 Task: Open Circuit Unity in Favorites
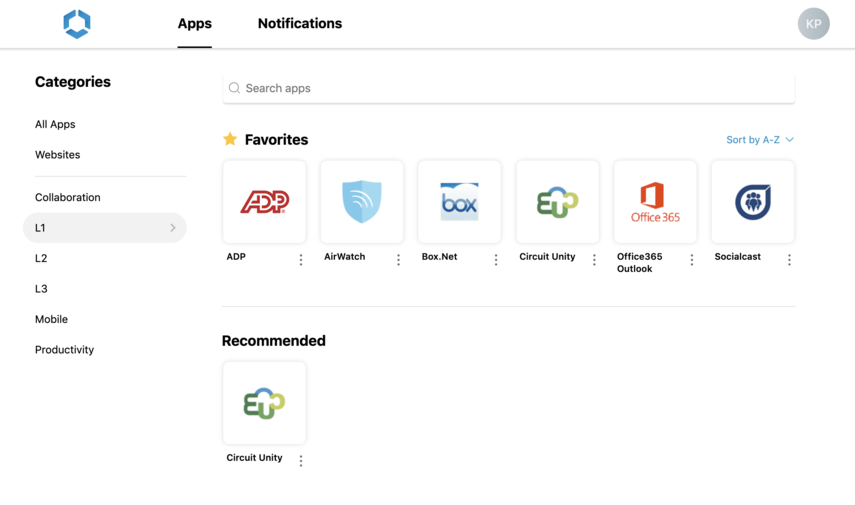point(557,202)
